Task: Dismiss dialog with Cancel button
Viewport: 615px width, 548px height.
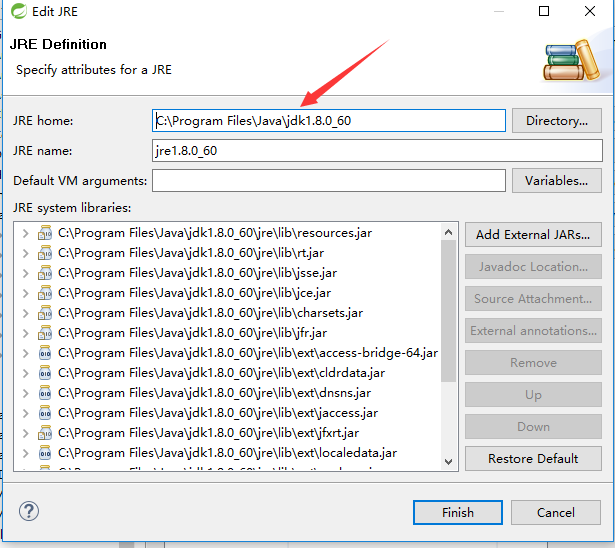Action: (x=556, y=512)
